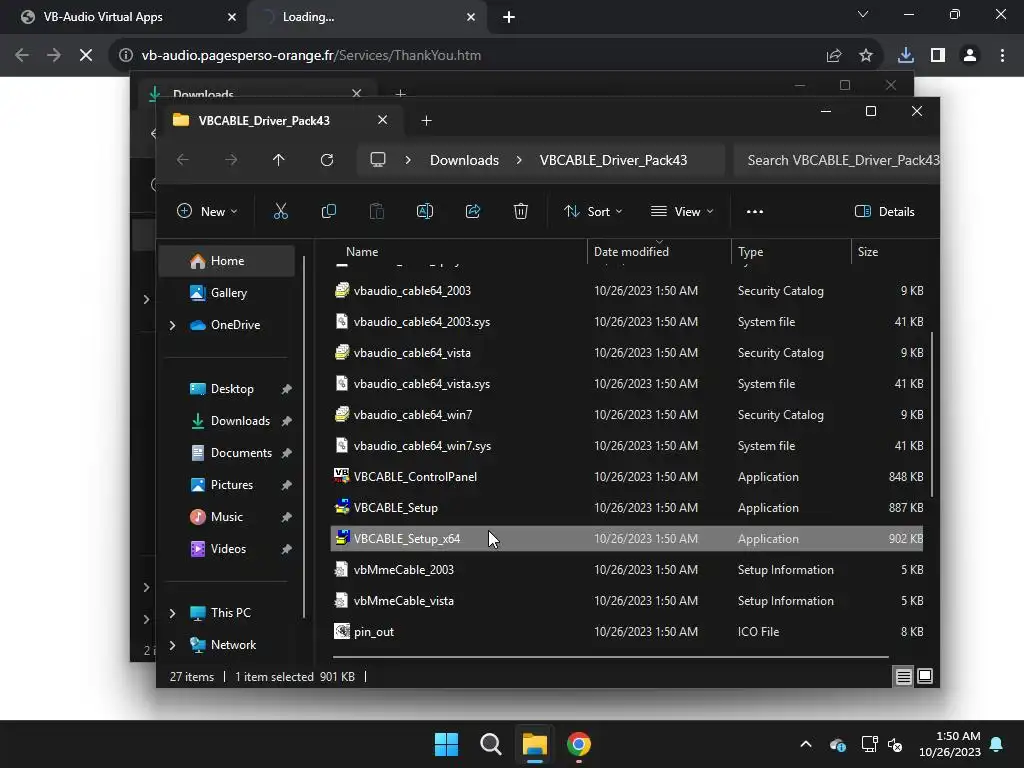Open the See more three-dots menu

[x=755, y=211]
